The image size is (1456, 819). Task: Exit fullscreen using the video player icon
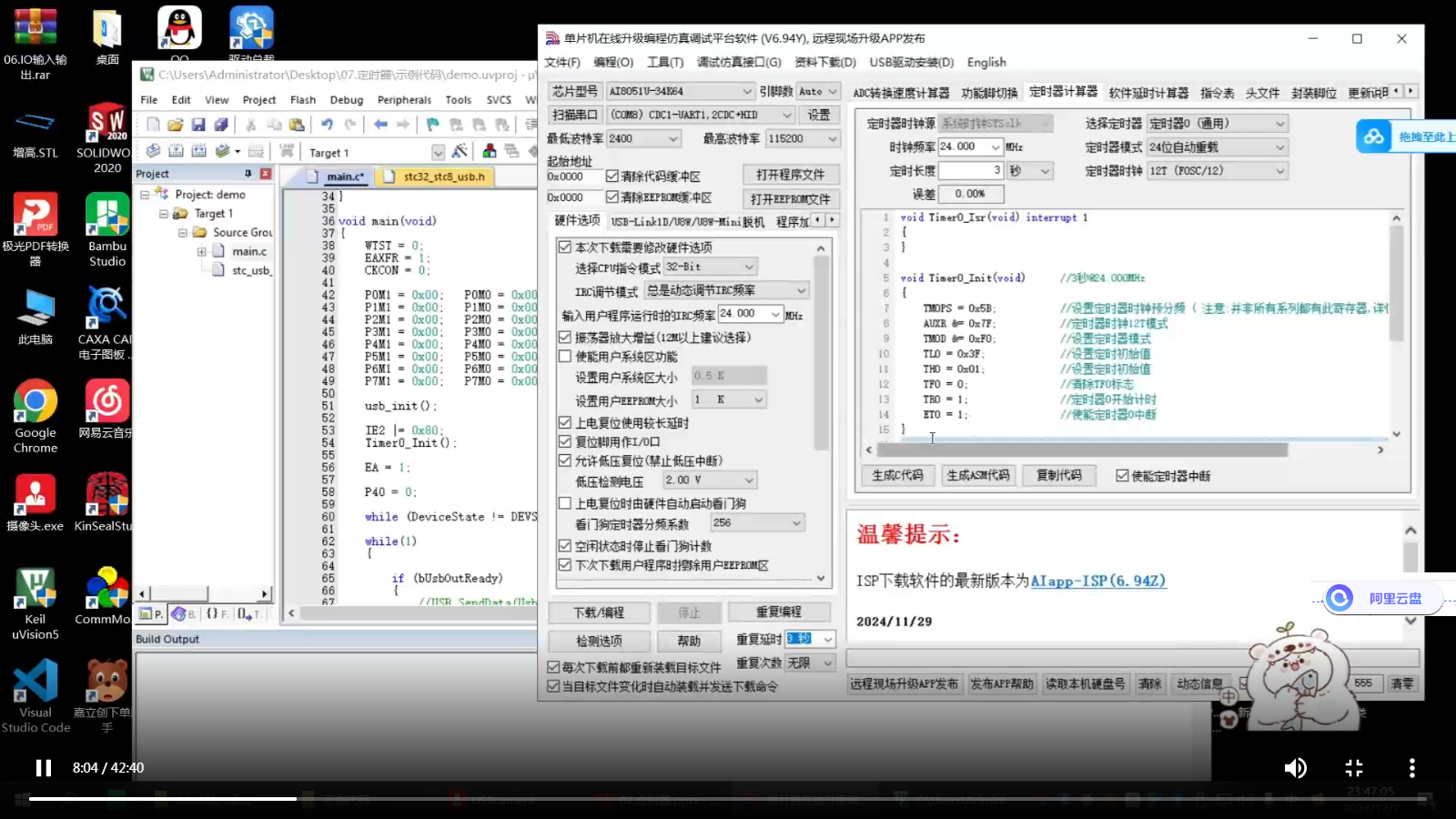click(x=1354, y=768)
